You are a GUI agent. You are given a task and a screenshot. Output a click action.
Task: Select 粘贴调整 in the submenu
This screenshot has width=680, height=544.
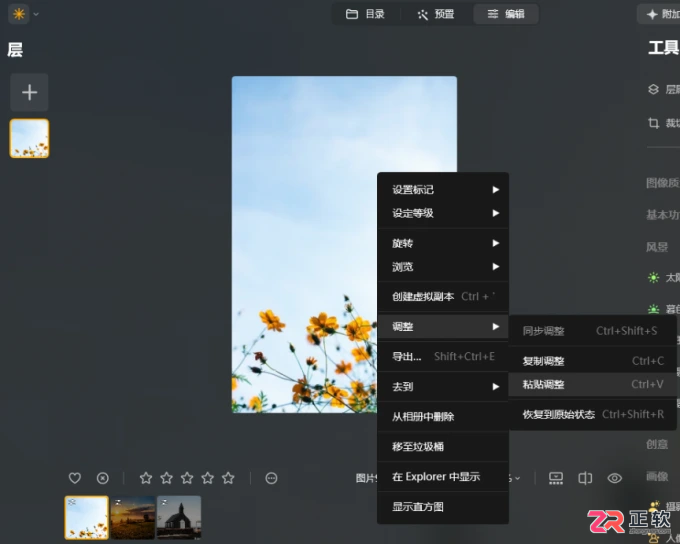click(x=592, y=384)
